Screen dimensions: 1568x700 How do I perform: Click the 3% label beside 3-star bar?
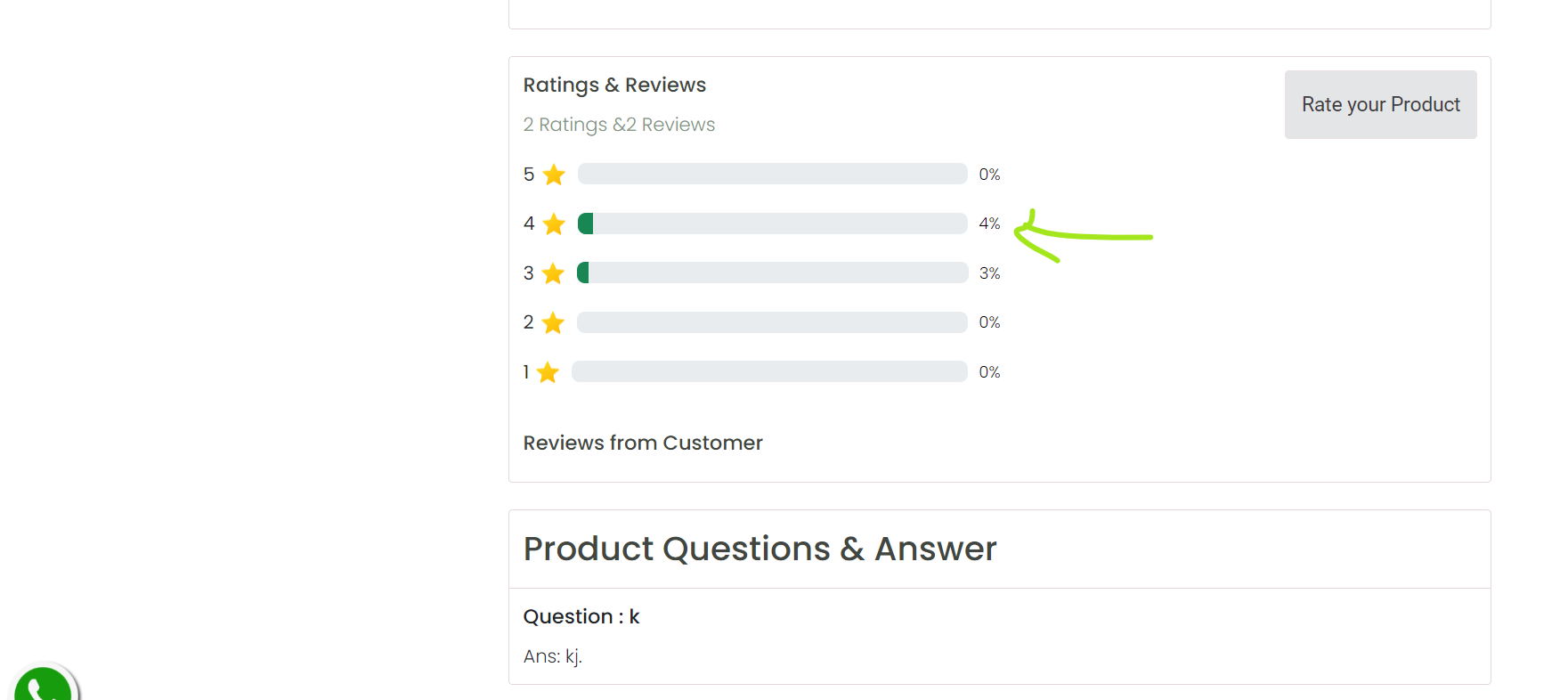point(989,273)
